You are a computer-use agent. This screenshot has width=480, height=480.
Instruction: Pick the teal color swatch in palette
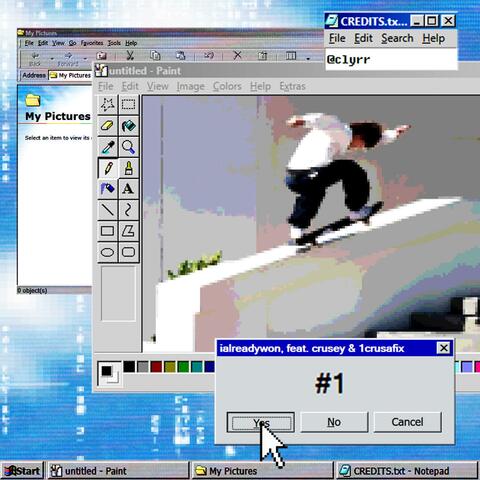tap(197, 367)
